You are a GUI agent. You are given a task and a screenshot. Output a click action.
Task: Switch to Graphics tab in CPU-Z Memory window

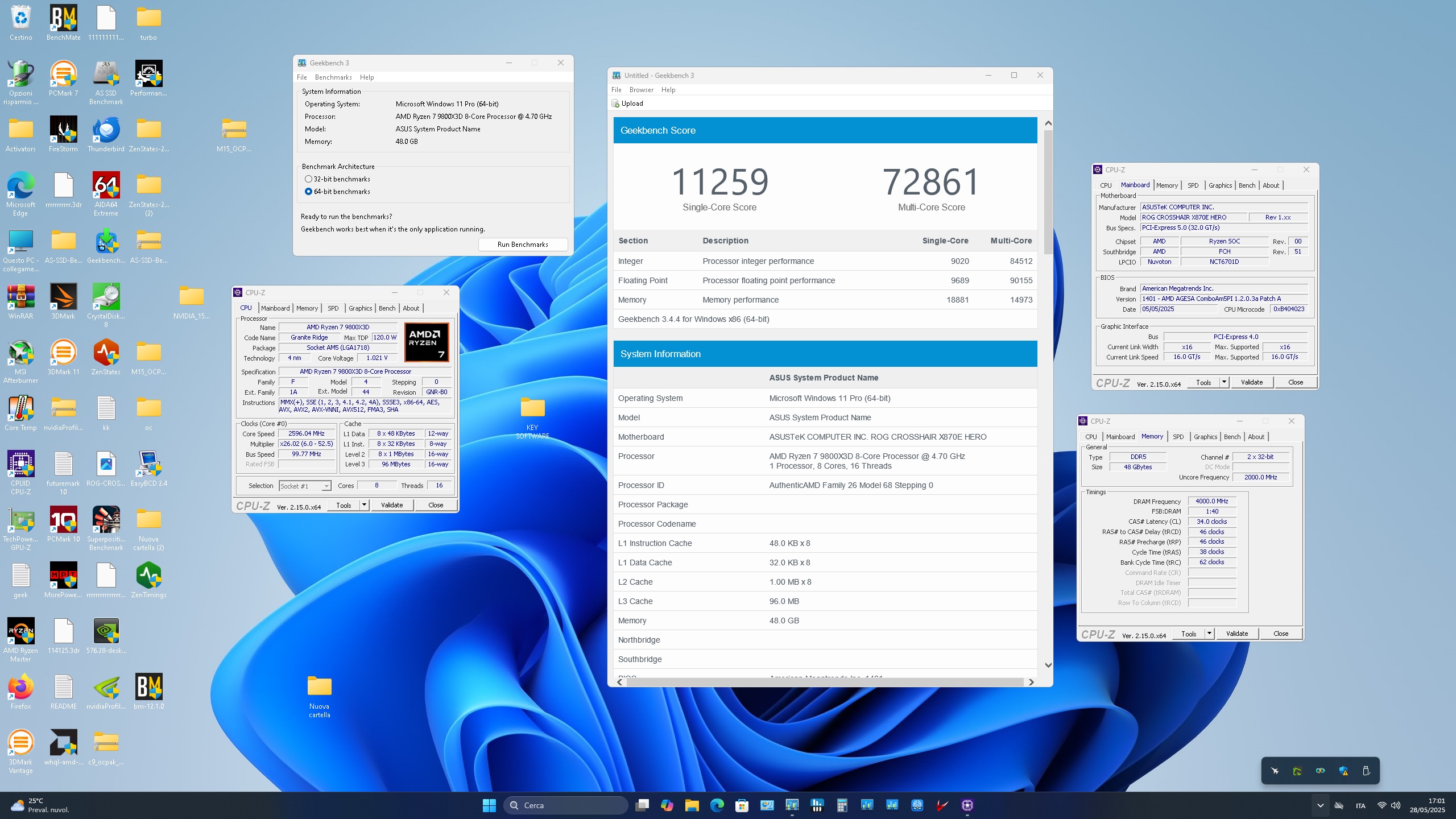pyautogui.click(x=1205, y=437)
